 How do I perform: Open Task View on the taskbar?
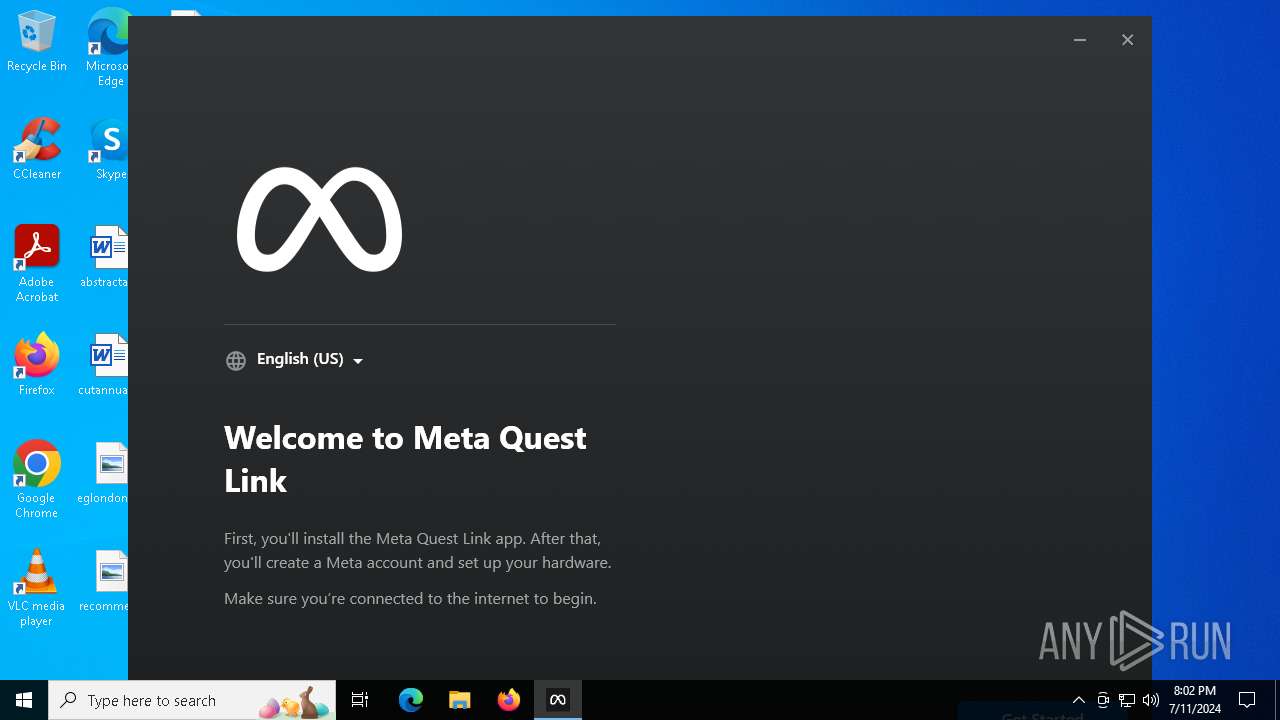pyautogui.click(x=360, y=700)
